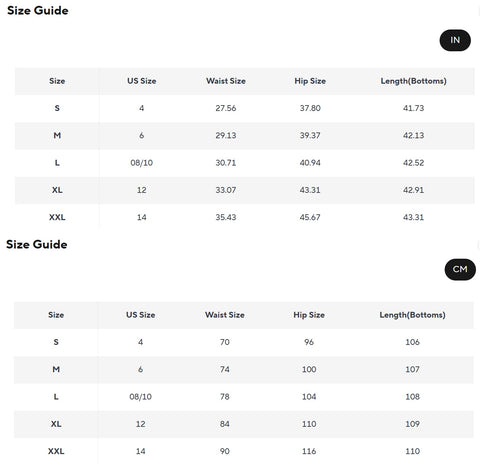Screen dimensions: 480x469
Task: Select the XXL row in inches table
Action: 245,217
